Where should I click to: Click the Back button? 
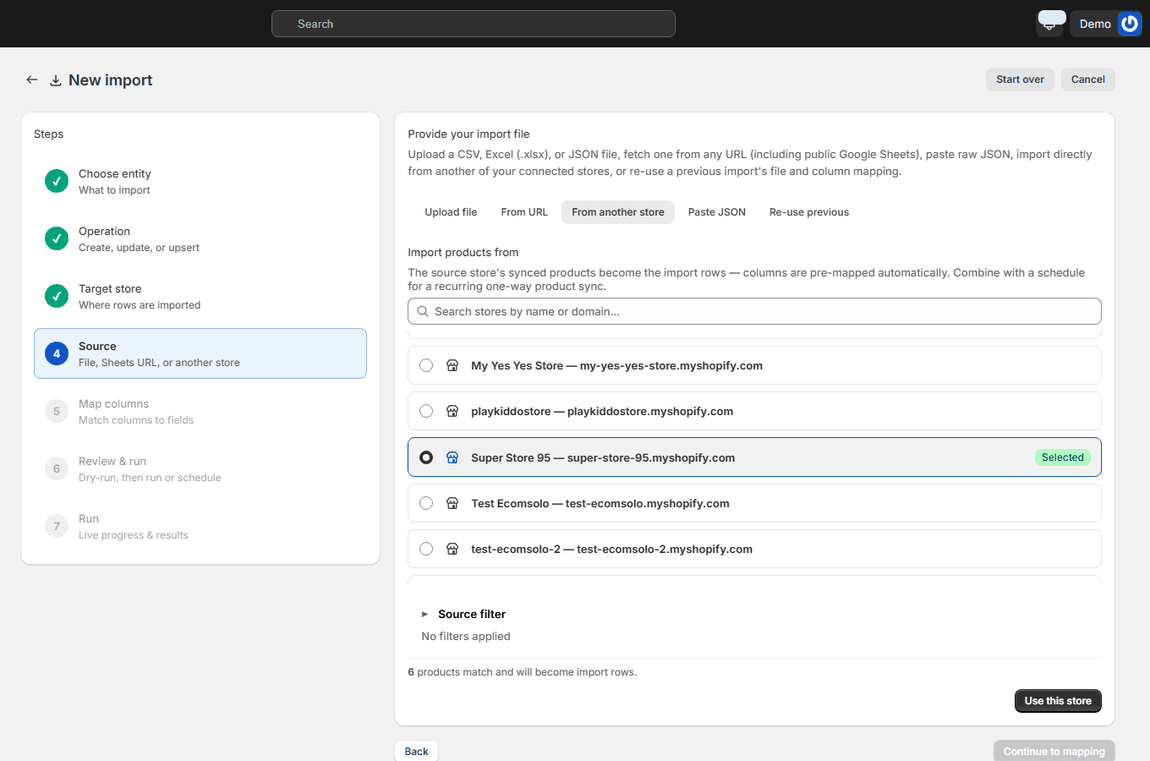point(417,751)
